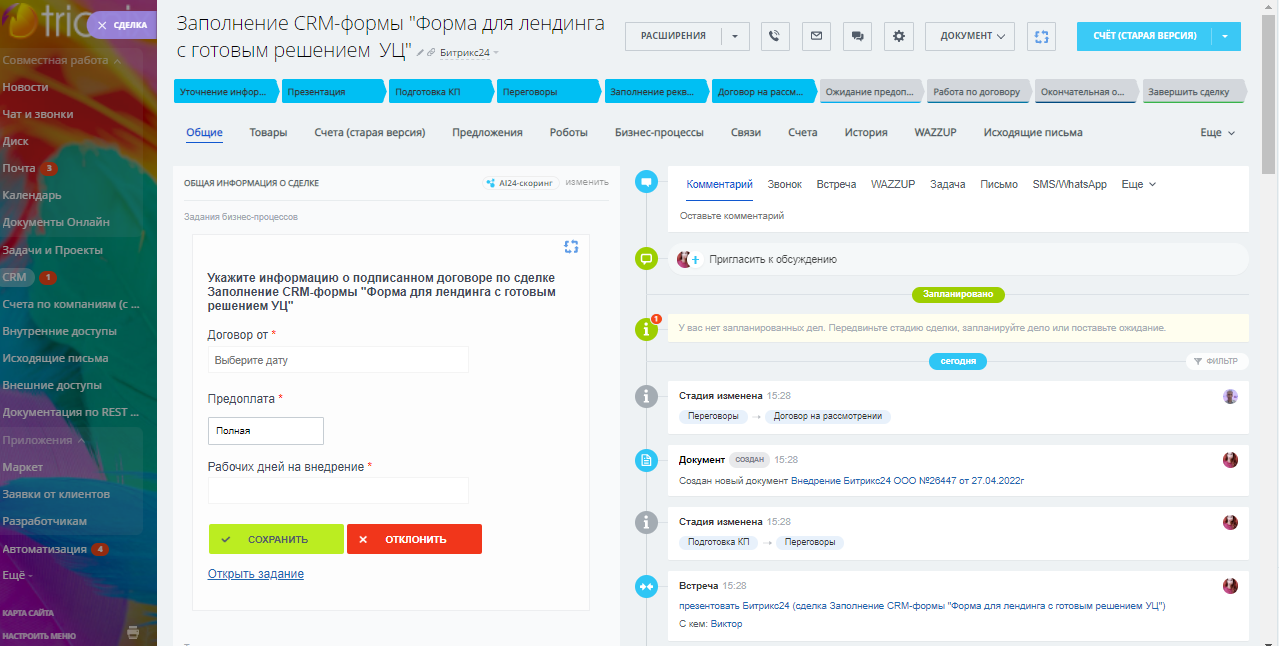Click the pencil icon beside deal title
Viewport: 1279px width, 646px height.
point(421,52)
